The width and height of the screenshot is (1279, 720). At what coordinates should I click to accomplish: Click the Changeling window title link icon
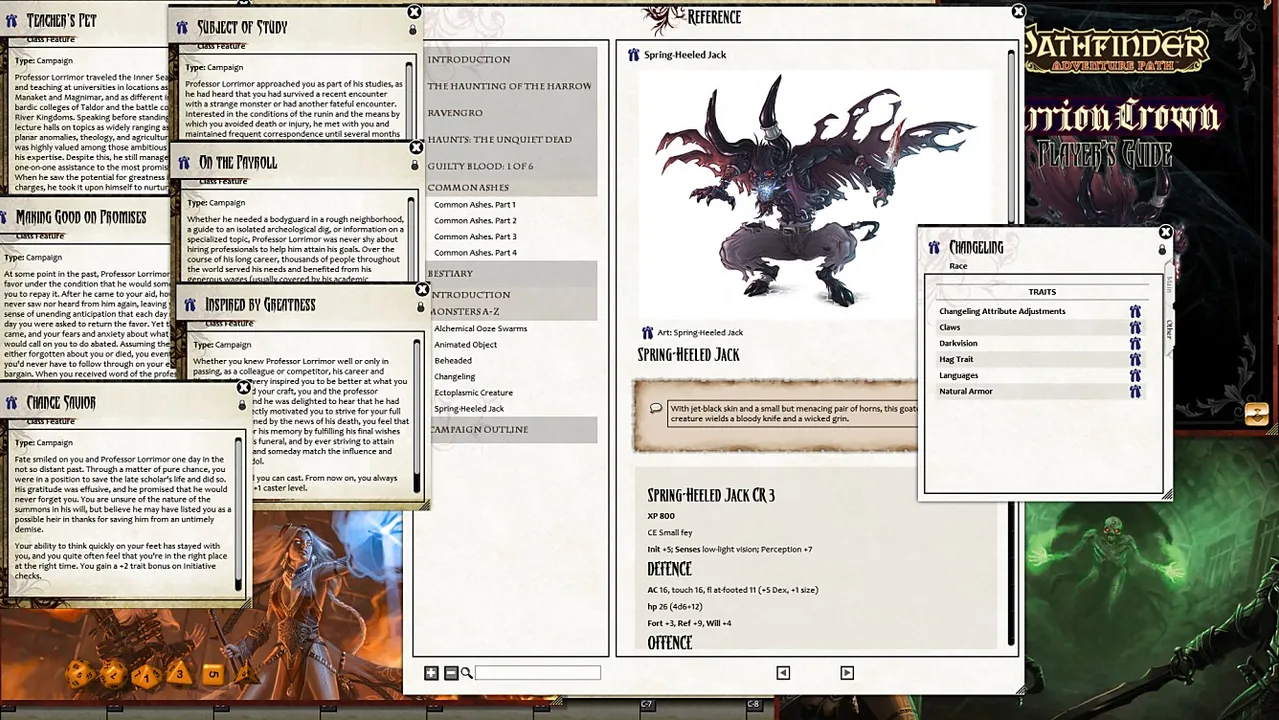coord(934,247)
